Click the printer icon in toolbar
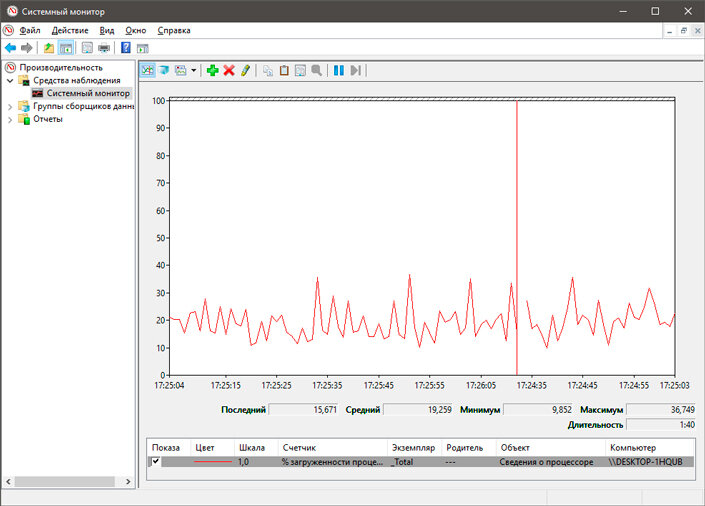Image resolution: width=705 pixels, height=506 pixels. [x=104, y=47]
